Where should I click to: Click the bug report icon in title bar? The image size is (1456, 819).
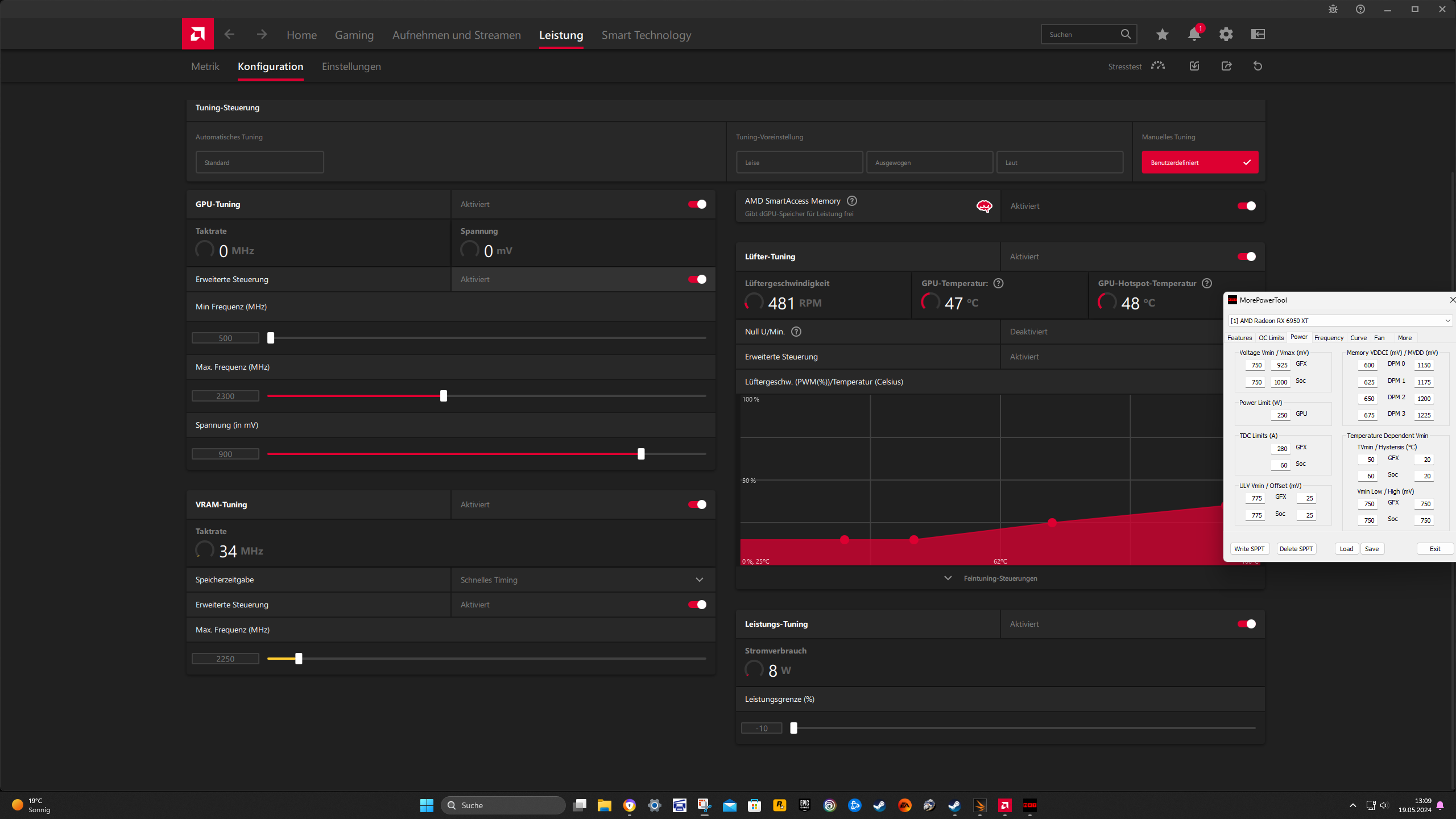coord(1333,9)
